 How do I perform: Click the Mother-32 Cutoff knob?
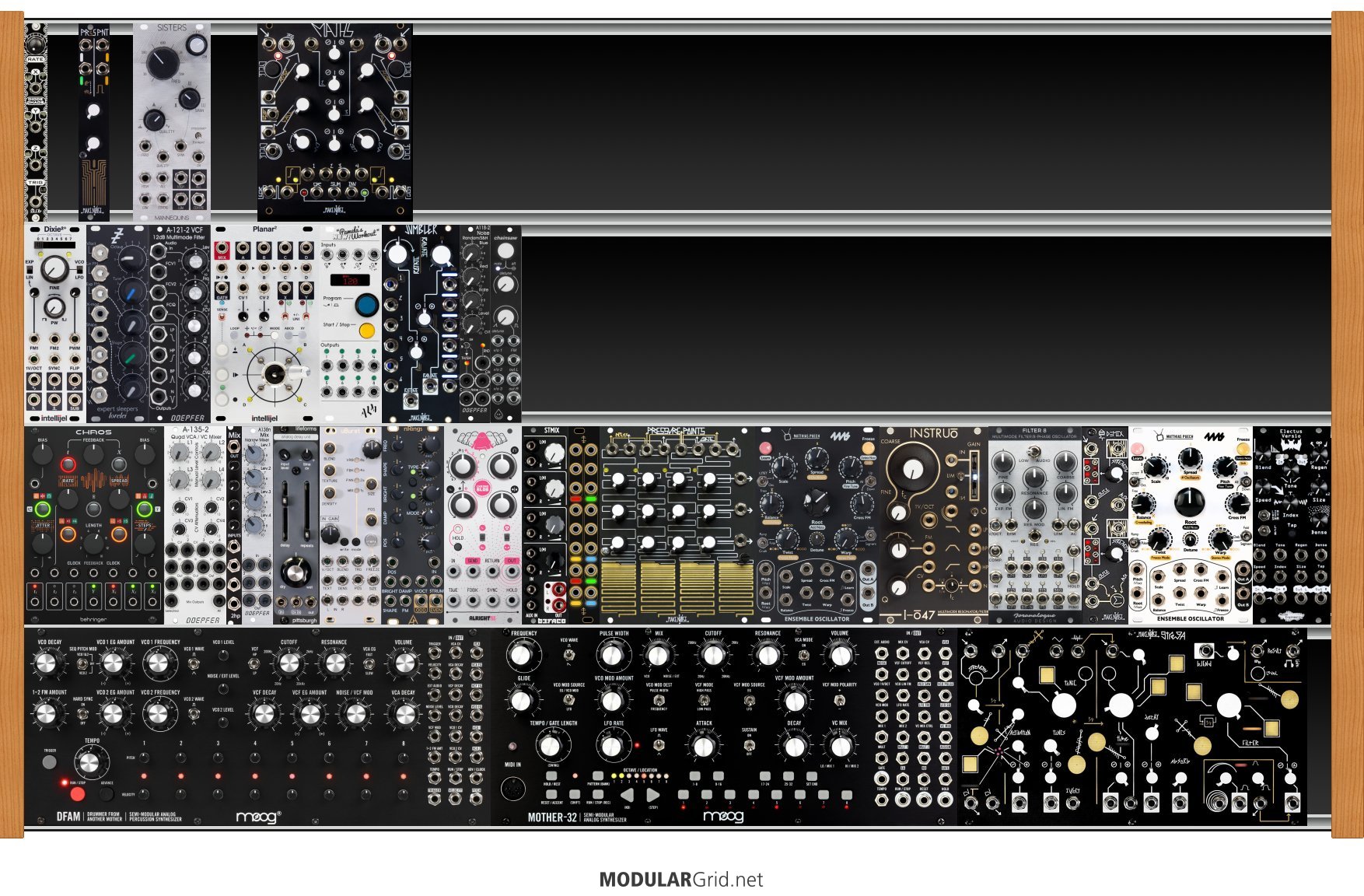point(713,655)
